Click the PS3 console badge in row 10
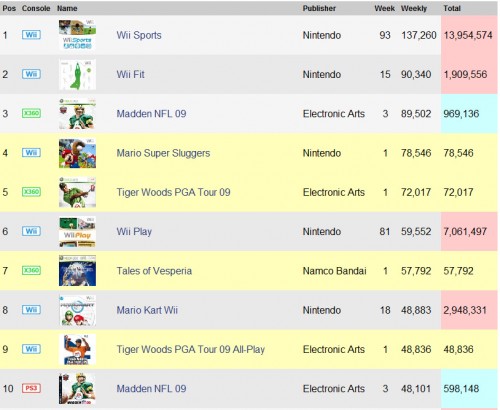 [31, 388]
